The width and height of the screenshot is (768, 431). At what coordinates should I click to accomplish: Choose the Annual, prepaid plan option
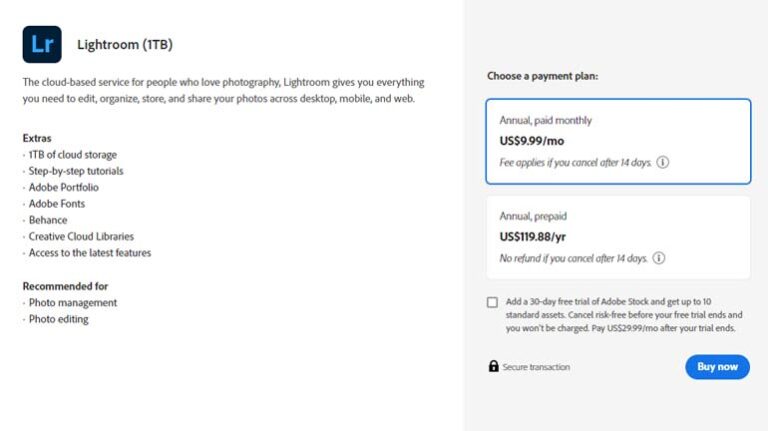click(x=618, y=237)
